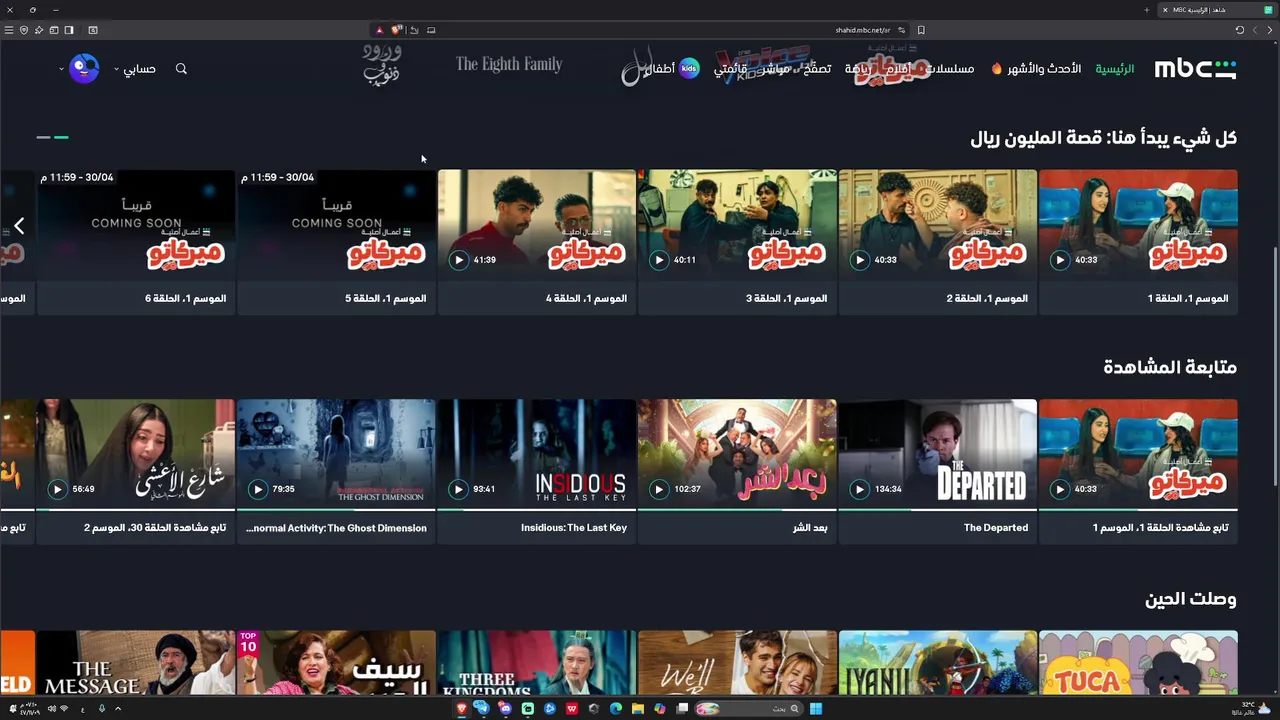Open الموسم 1، الحلقة 5 coming soon card
Image resolution: width=1280 pixels, height=720 pixels.
pos(337,242)
